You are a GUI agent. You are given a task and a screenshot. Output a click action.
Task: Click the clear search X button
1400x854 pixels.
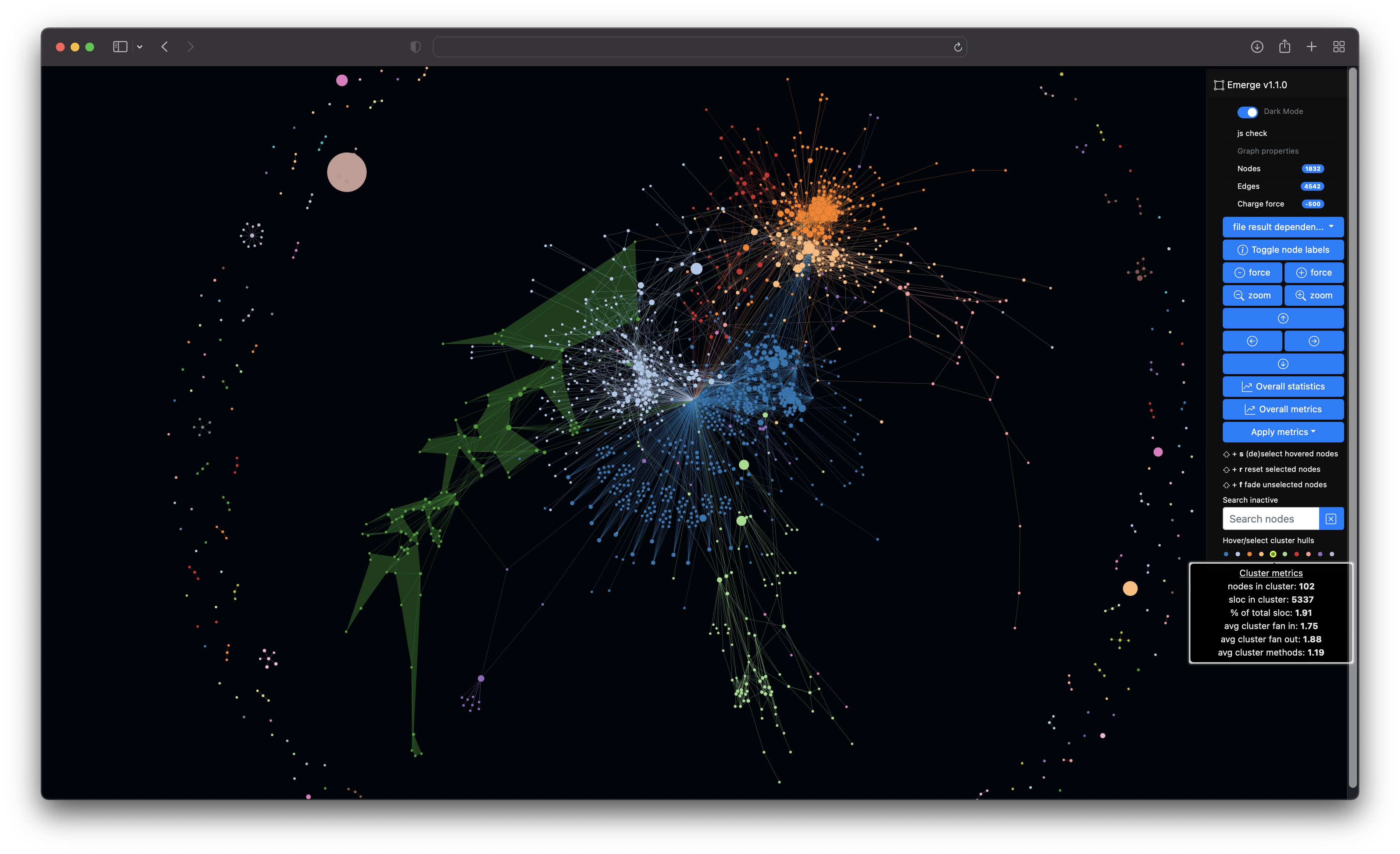coord(1331,518)
